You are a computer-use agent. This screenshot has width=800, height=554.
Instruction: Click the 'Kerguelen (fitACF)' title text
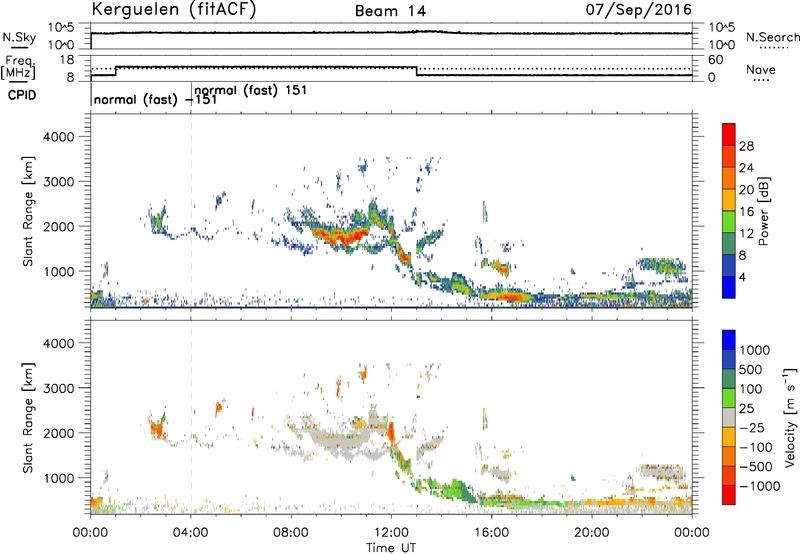click(174, 9)
